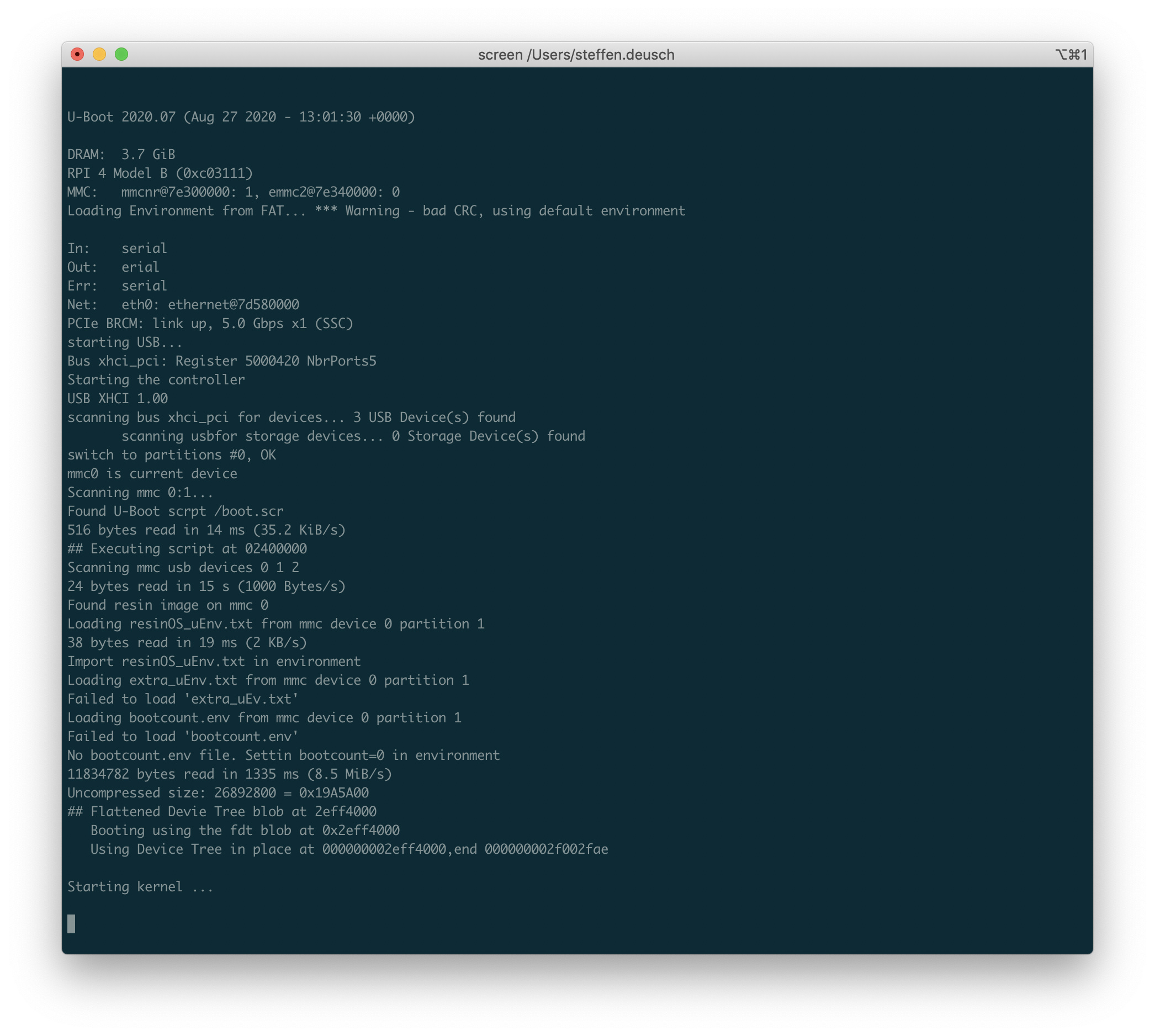Click the ⌥⌘1 shortcut indicator in title bar
Viewport: 1155px width, 1036px height.
click(1071, 55)
